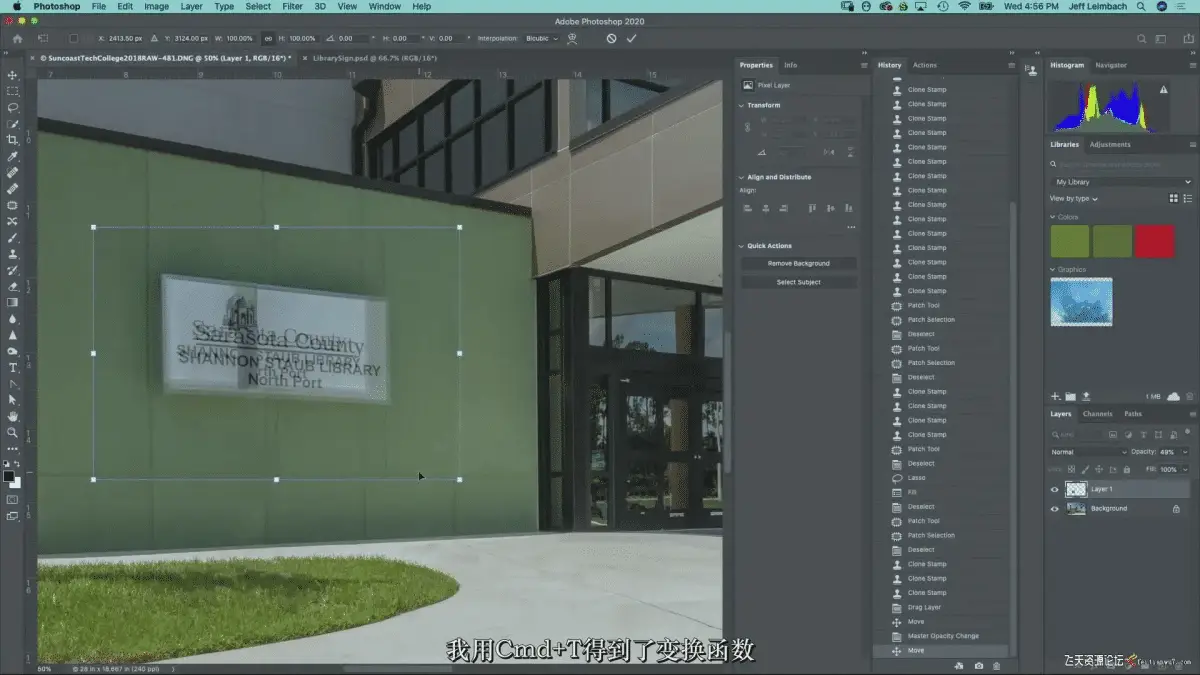Open the View by type dropdown
The height and width of the screenshot is (675, 1200).
pos(1073,198)
